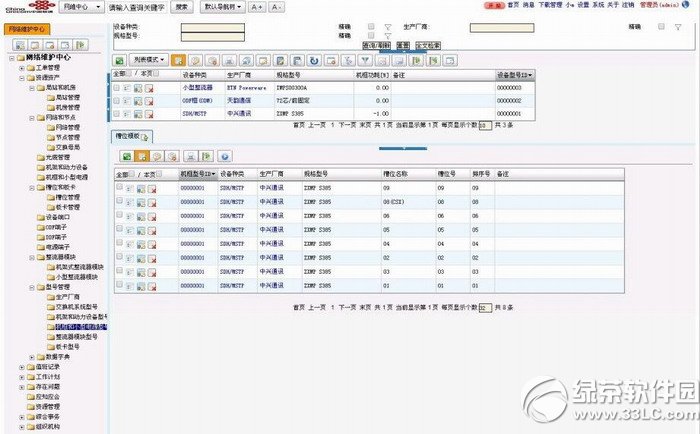Tick the checkbox of row 00000002
700x434 pixels.
pos(117,101)
